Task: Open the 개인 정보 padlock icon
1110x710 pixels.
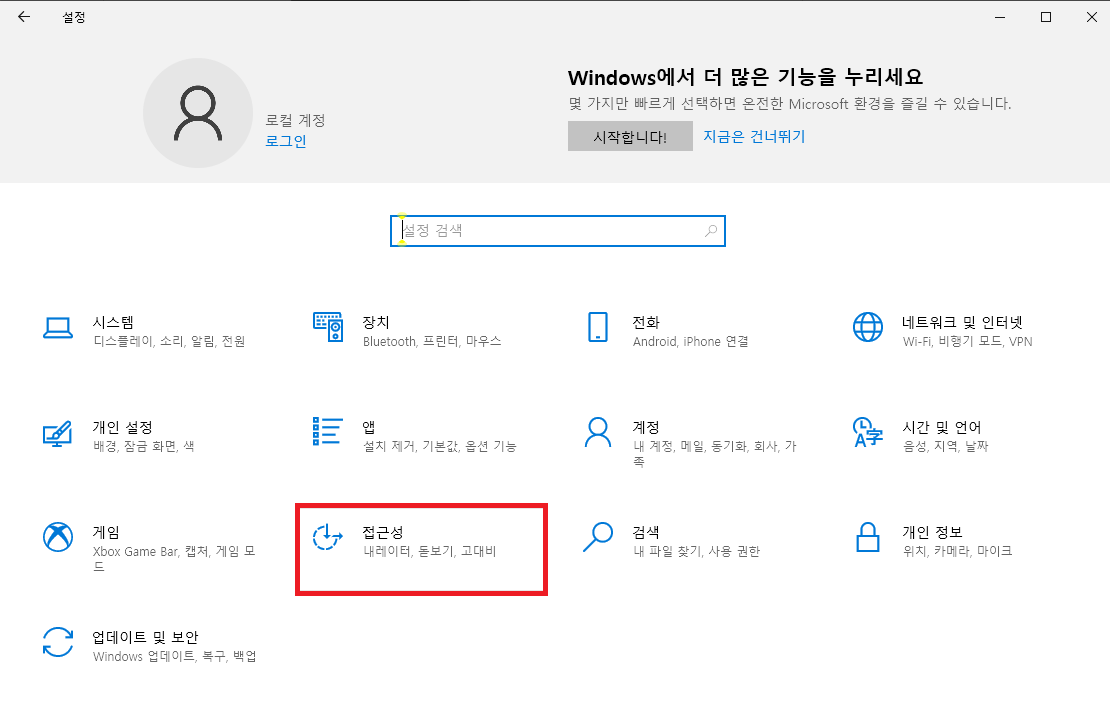Action: tap(868, 537)
